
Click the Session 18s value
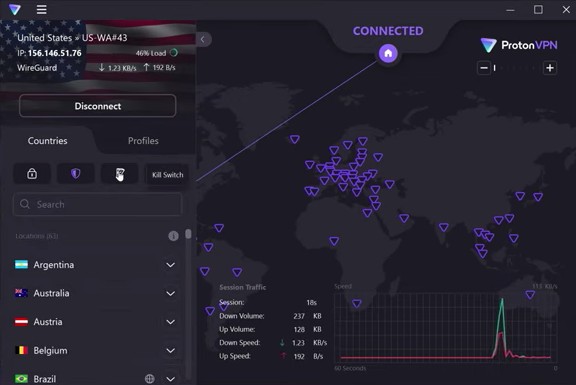[312, 303]
